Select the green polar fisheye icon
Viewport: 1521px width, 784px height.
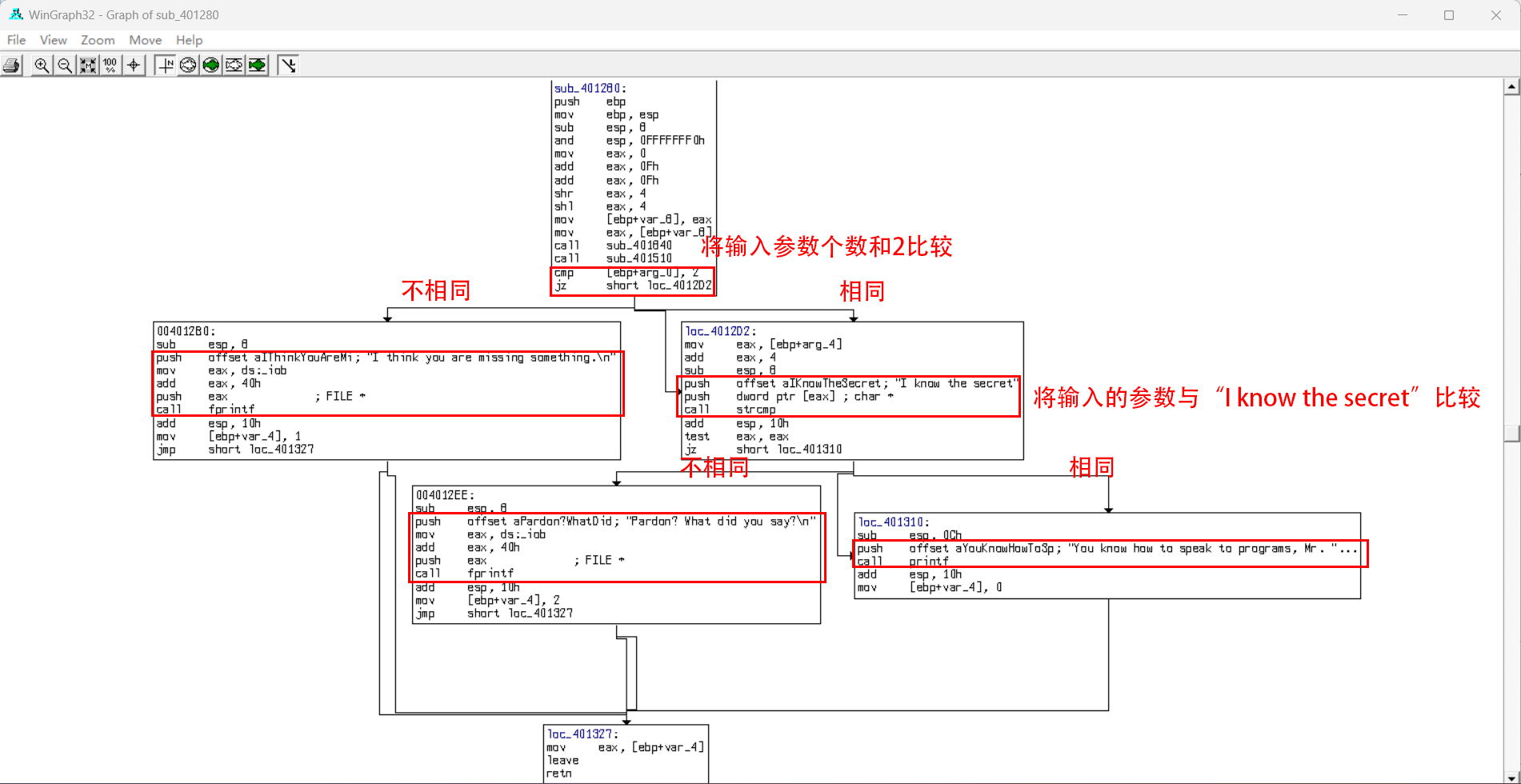click(x=211, y=66)
